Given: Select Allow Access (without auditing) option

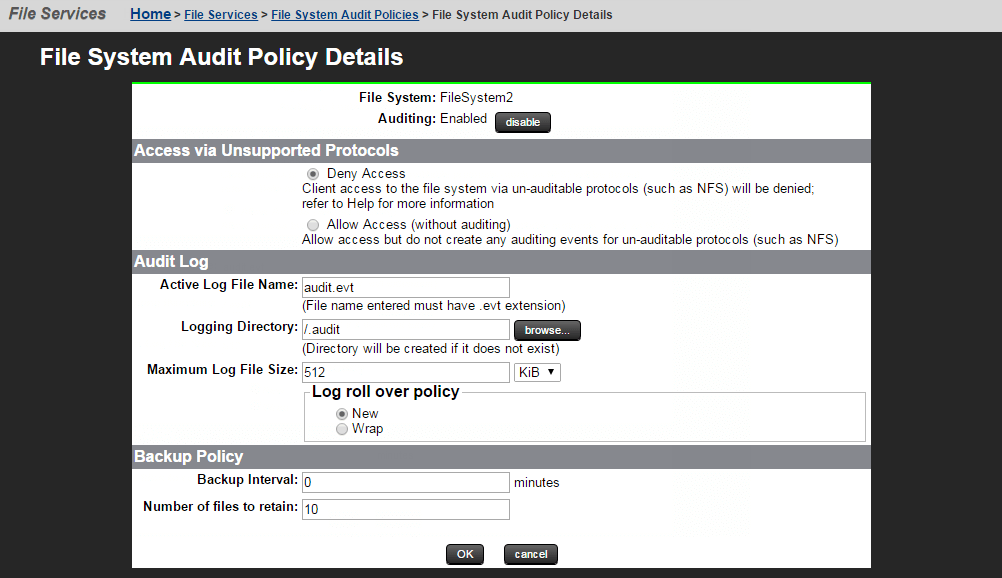Looking at the screenshot, I should pos(312,225).
